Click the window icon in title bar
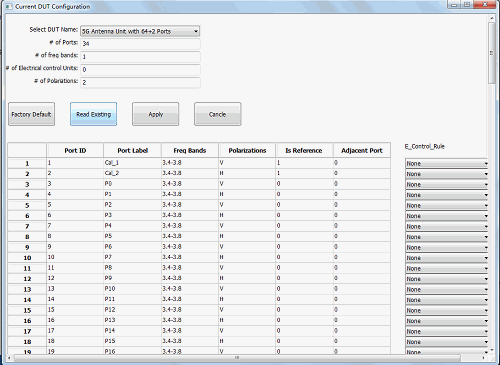 point(9,6)
